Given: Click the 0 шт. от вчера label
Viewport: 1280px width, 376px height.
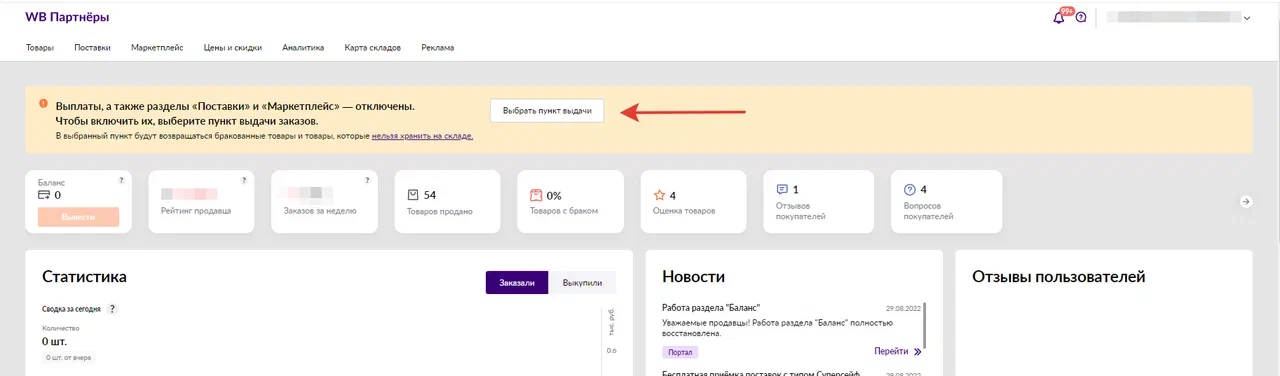Looking at the screenshot, I should click(68, 357).
